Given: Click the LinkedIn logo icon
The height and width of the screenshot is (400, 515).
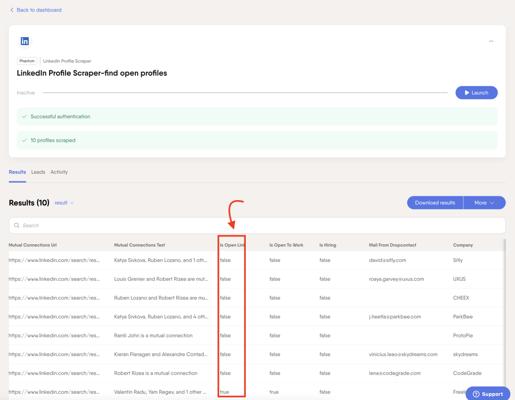Looking at the screenshot, I should point(25,41).
